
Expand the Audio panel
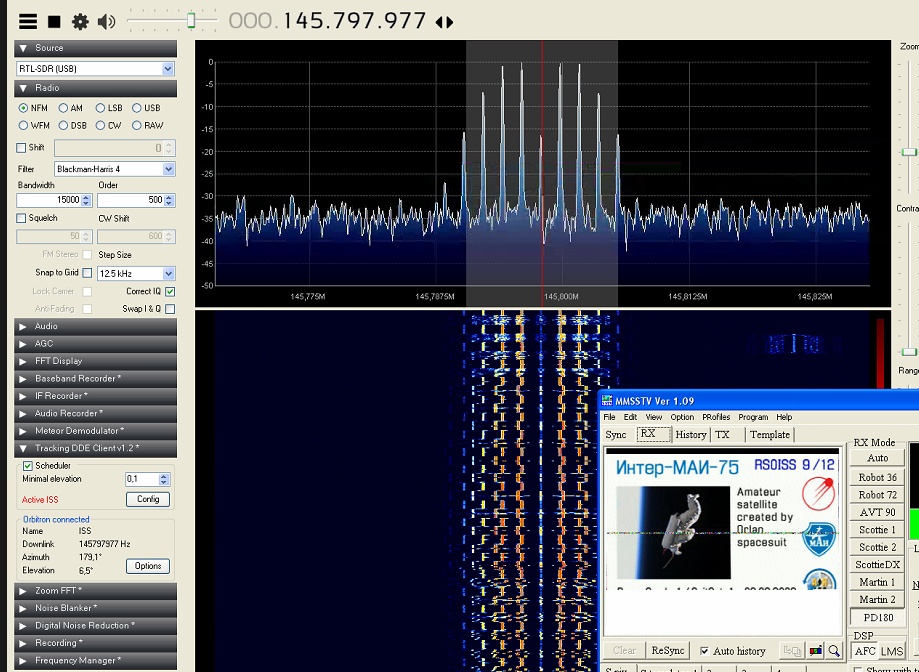pyautogui.click(x=96, y=326)
